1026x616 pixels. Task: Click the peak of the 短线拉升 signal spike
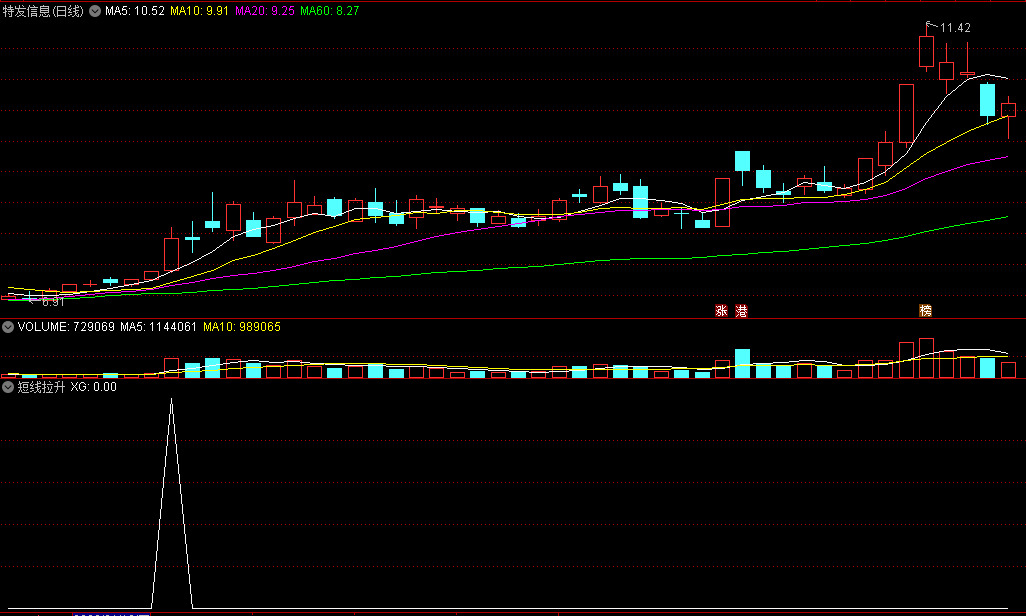[x=171, y=400]
